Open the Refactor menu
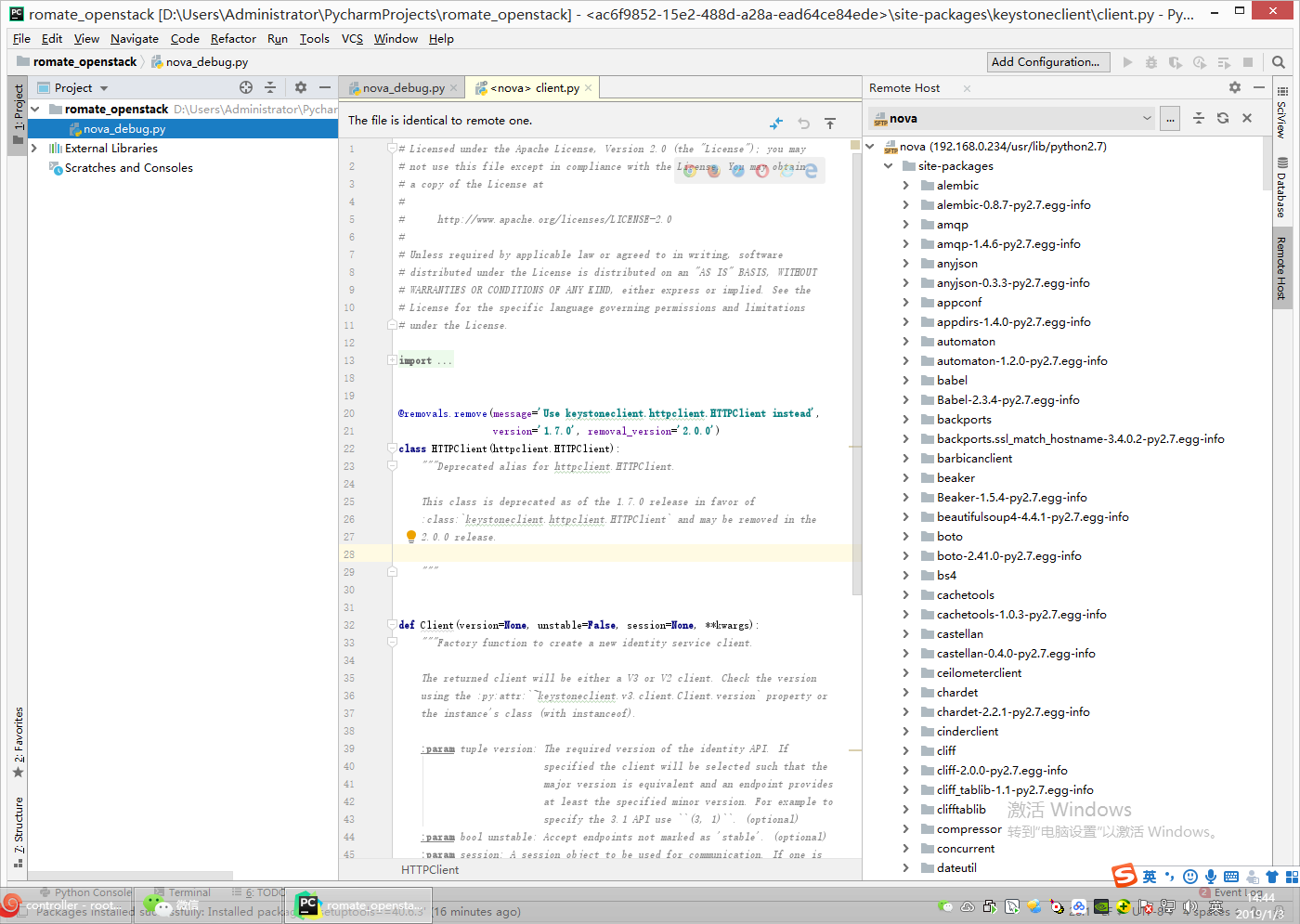Image resolution: width=1300 pixels, height=924 pixels. point(233,39)
